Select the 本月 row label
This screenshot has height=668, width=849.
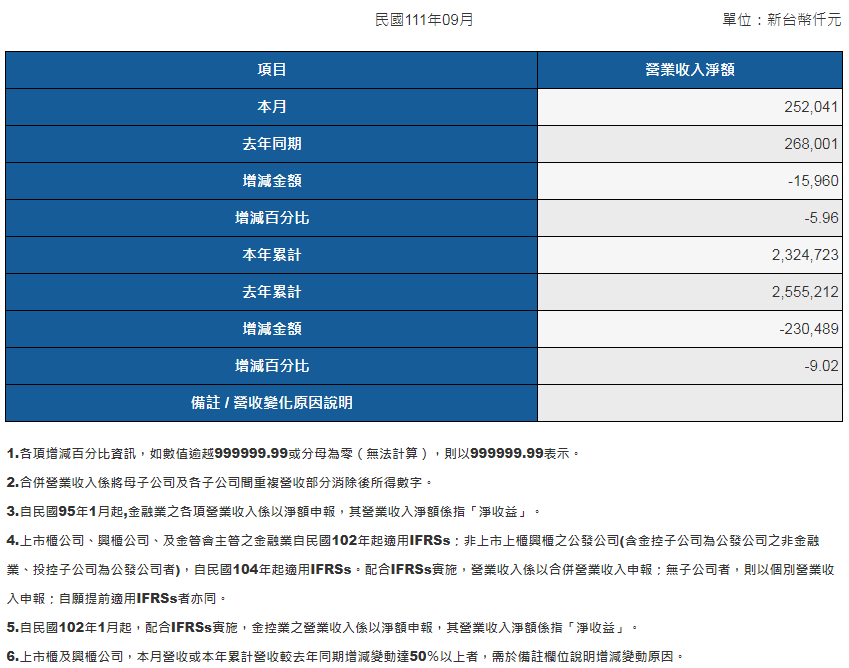tap(271, 107)
